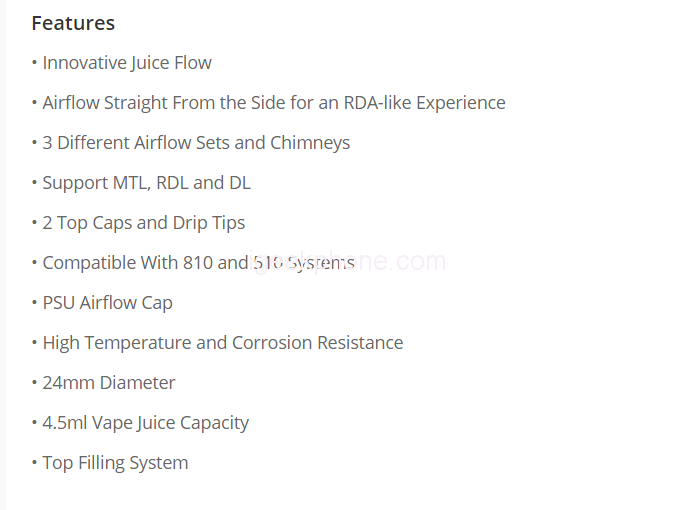Click the bullet before Innovative Juice Flow

[x=34, y=63]
